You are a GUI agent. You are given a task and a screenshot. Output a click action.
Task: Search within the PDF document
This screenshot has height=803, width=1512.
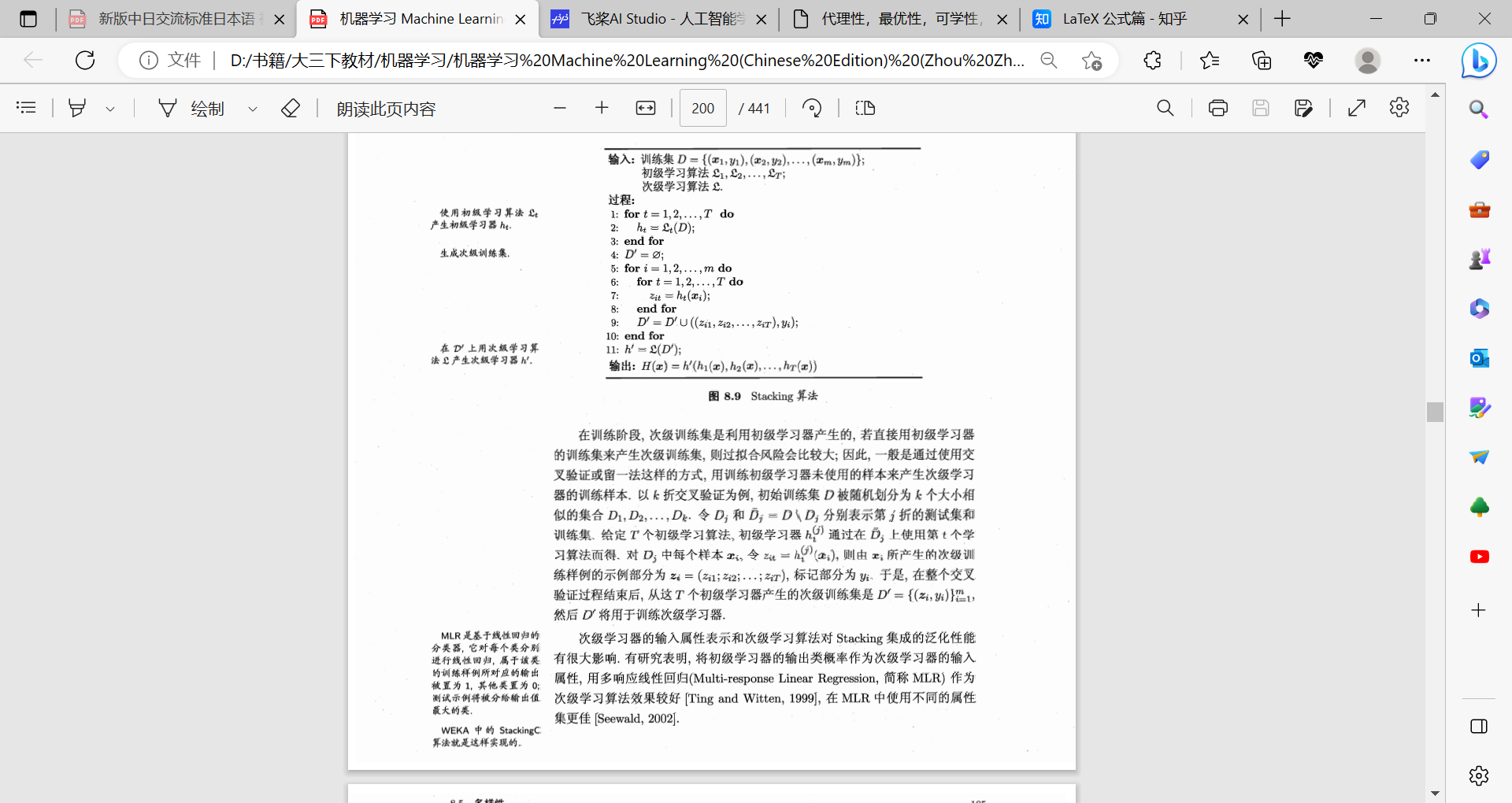click(1165, 108)
